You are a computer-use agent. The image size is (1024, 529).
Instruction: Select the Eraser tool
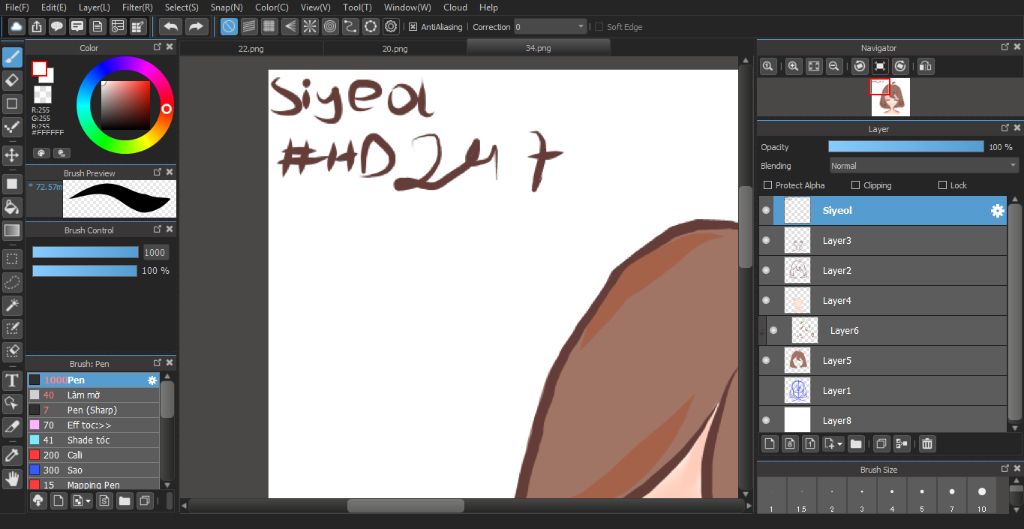[12, 80]
